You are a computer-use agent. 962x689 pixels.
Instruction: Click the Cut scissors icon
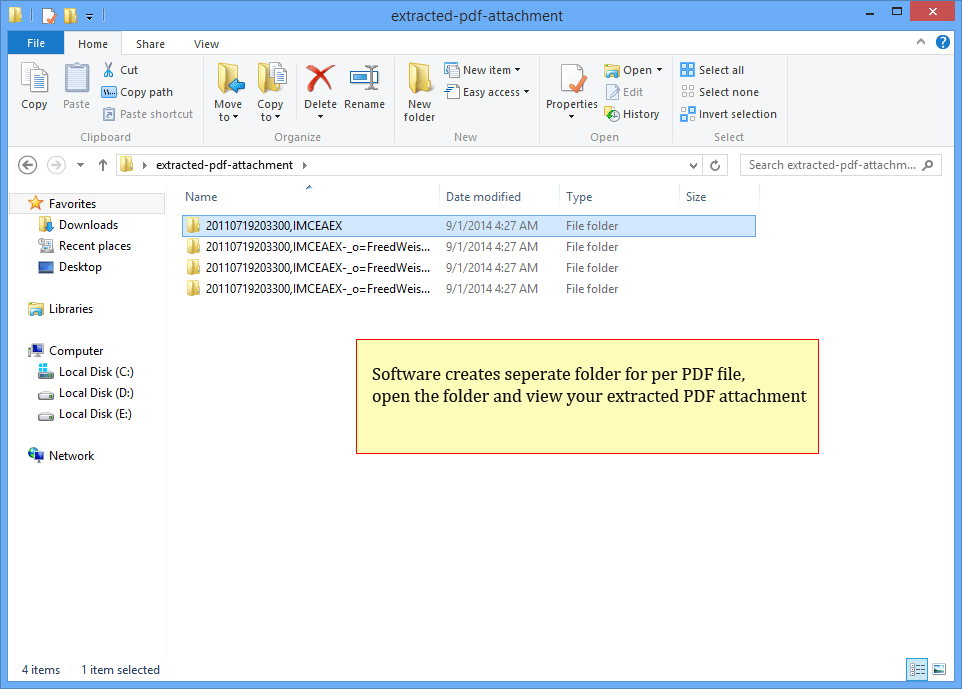[x=109, y=70]
